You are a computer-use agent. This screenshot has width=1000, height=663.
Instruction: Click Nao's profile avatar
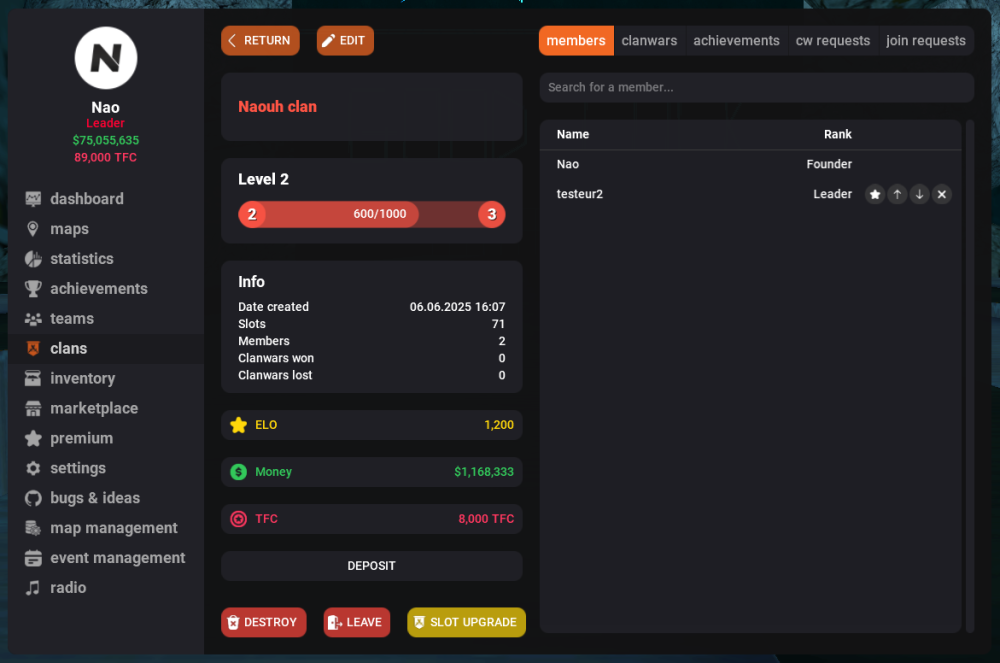[x=106, y=58]
